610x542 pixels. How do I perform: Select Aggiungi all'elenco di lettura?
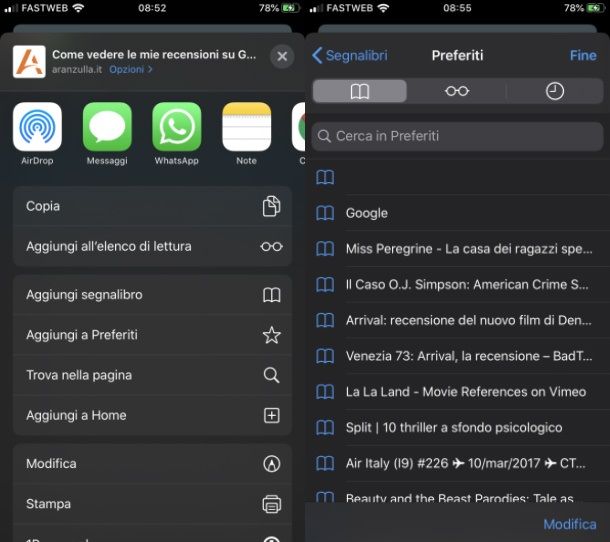[x=152, y=246]
